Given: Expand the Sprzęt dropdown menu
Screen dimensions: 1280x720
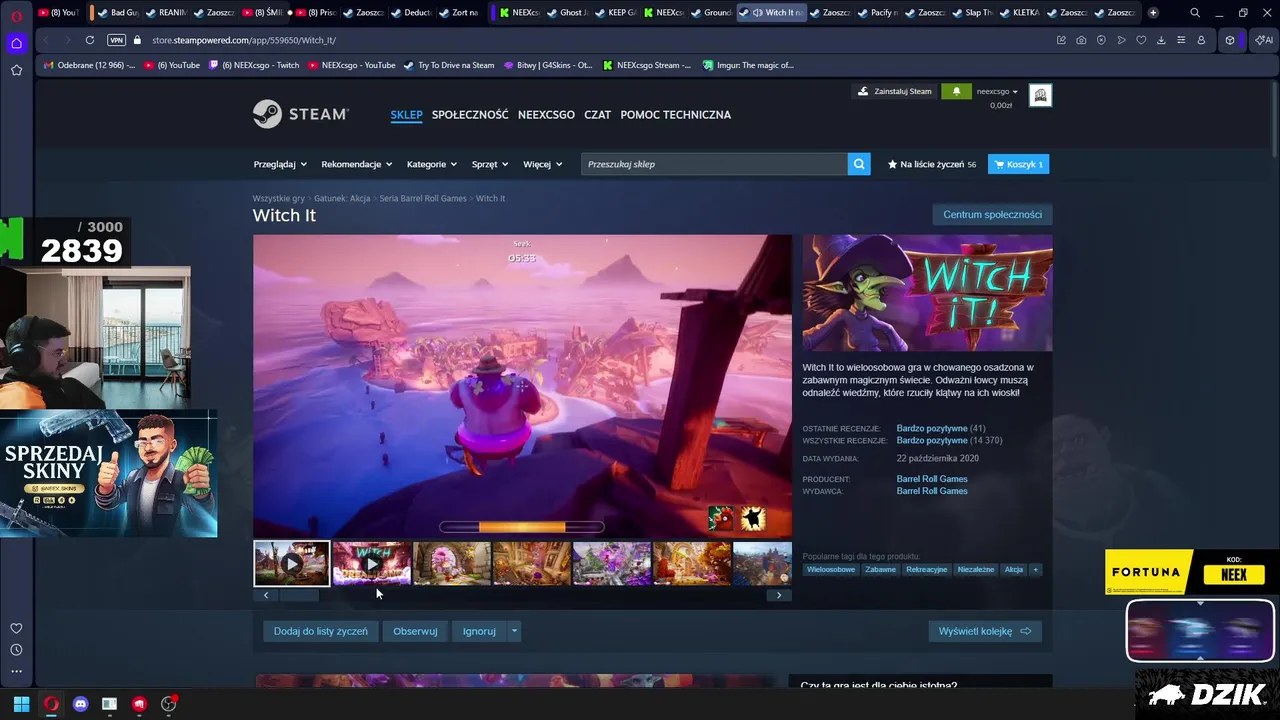Looking at the screenshot, I should (490, 164).
